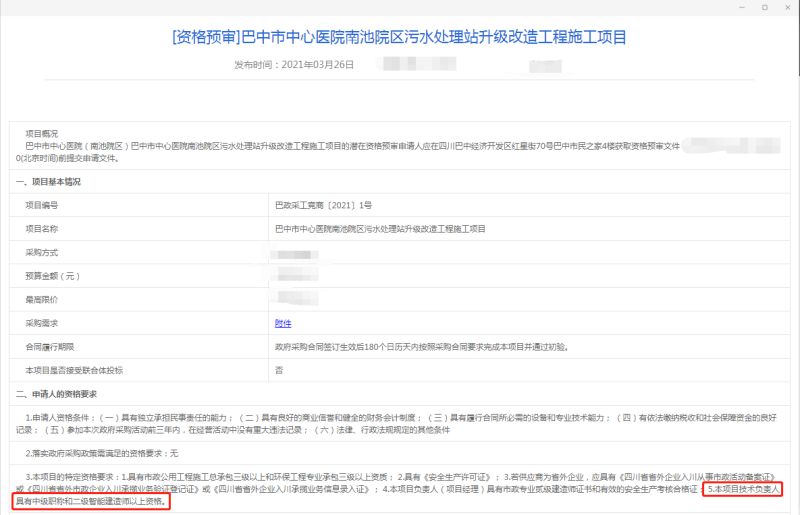Click the 采购需求 row label

(x=41, y=323)
